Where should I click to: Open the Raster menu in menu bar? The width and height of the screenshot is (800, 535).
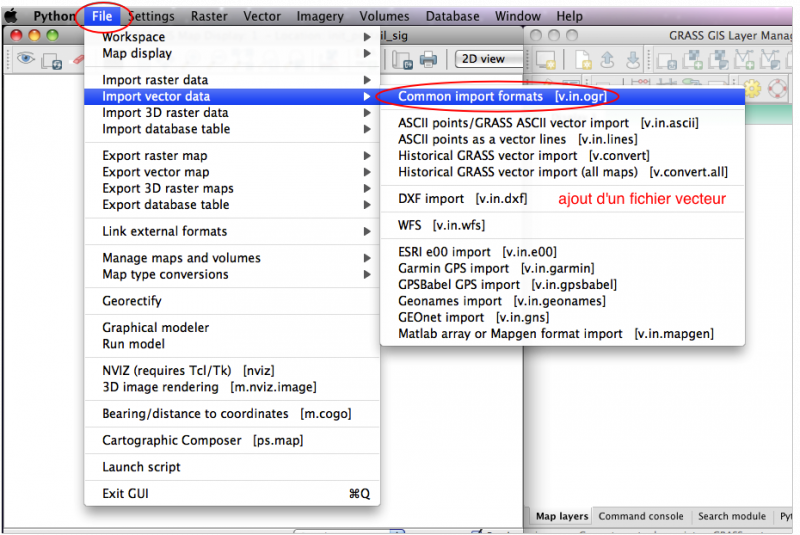tap(209, 16)
